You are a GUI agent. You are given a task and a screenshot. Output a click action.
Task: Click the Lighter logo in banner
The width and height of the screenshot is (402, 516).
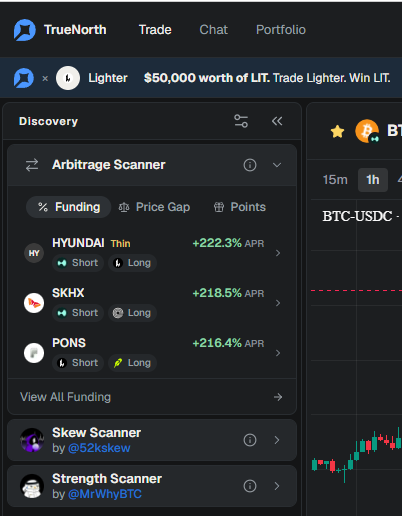pos(68,78)
